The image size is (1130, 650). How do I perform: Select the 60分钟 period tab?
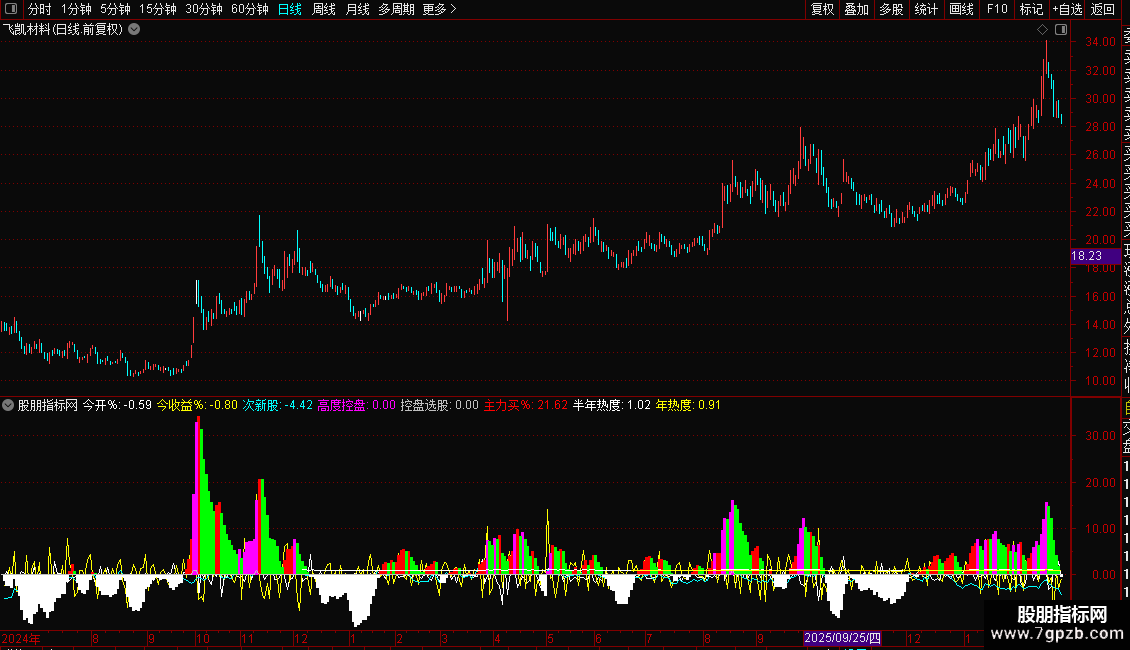(250, 9)
